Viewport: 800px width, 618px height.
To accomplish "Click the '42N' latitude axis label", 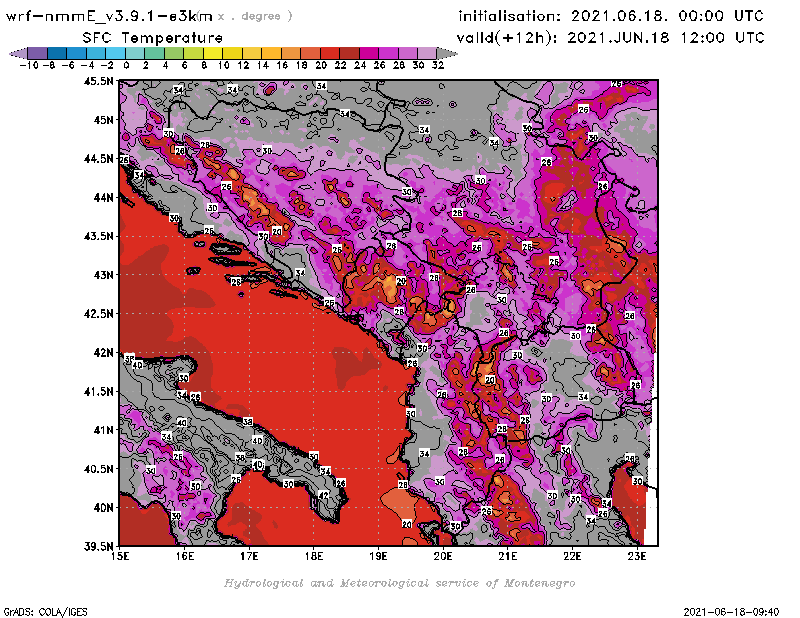I will [x=103, y=353].
